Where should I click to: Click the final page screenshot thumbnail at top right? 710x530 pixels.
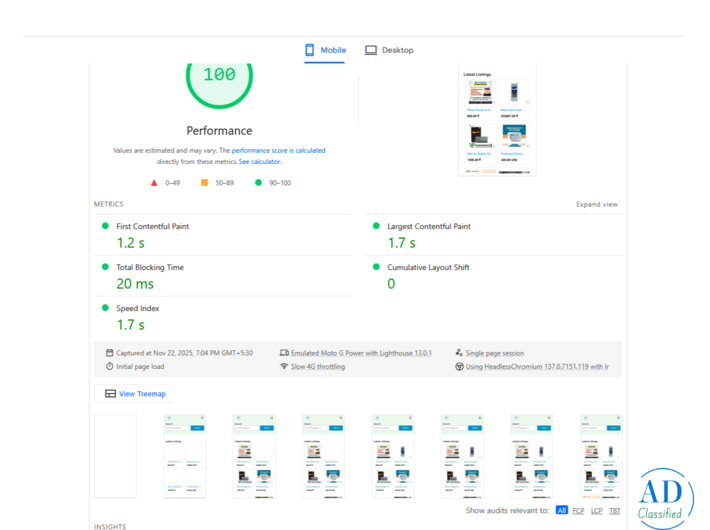(497, 119)
